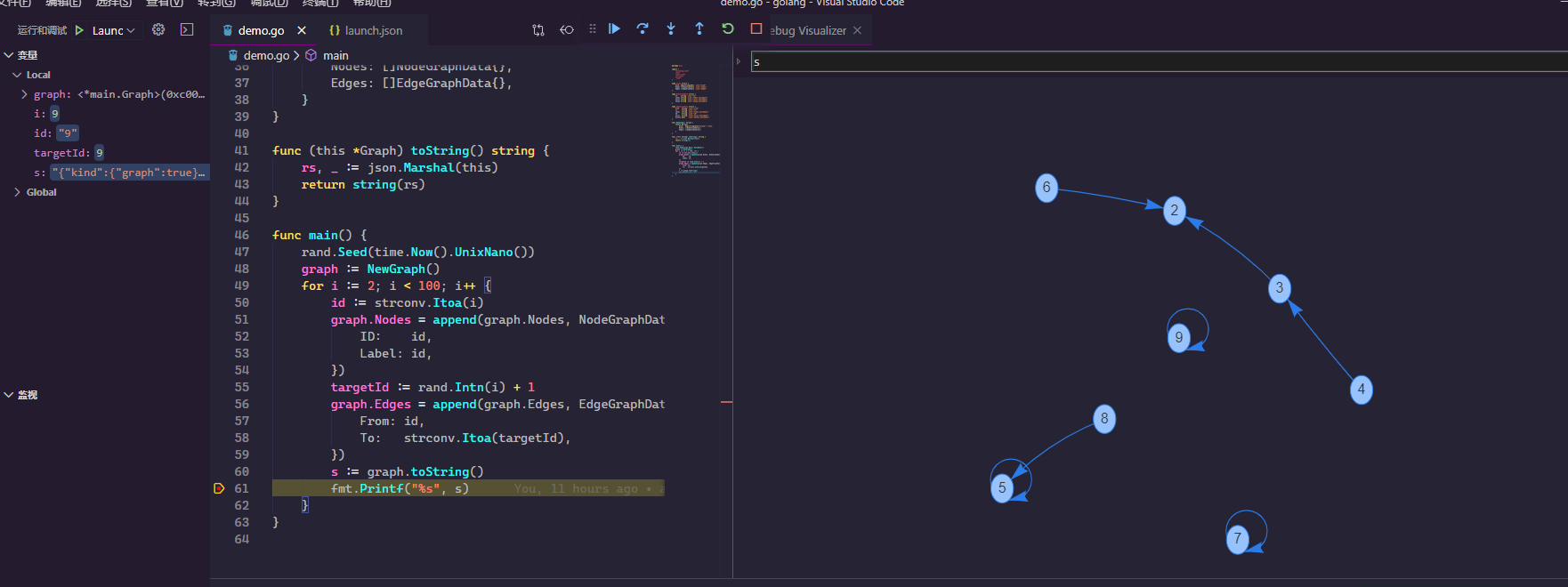This screenshot has width=1568, height=587.
Task: Click the red overview ruler marker
Action: click(x=726, y=403)
